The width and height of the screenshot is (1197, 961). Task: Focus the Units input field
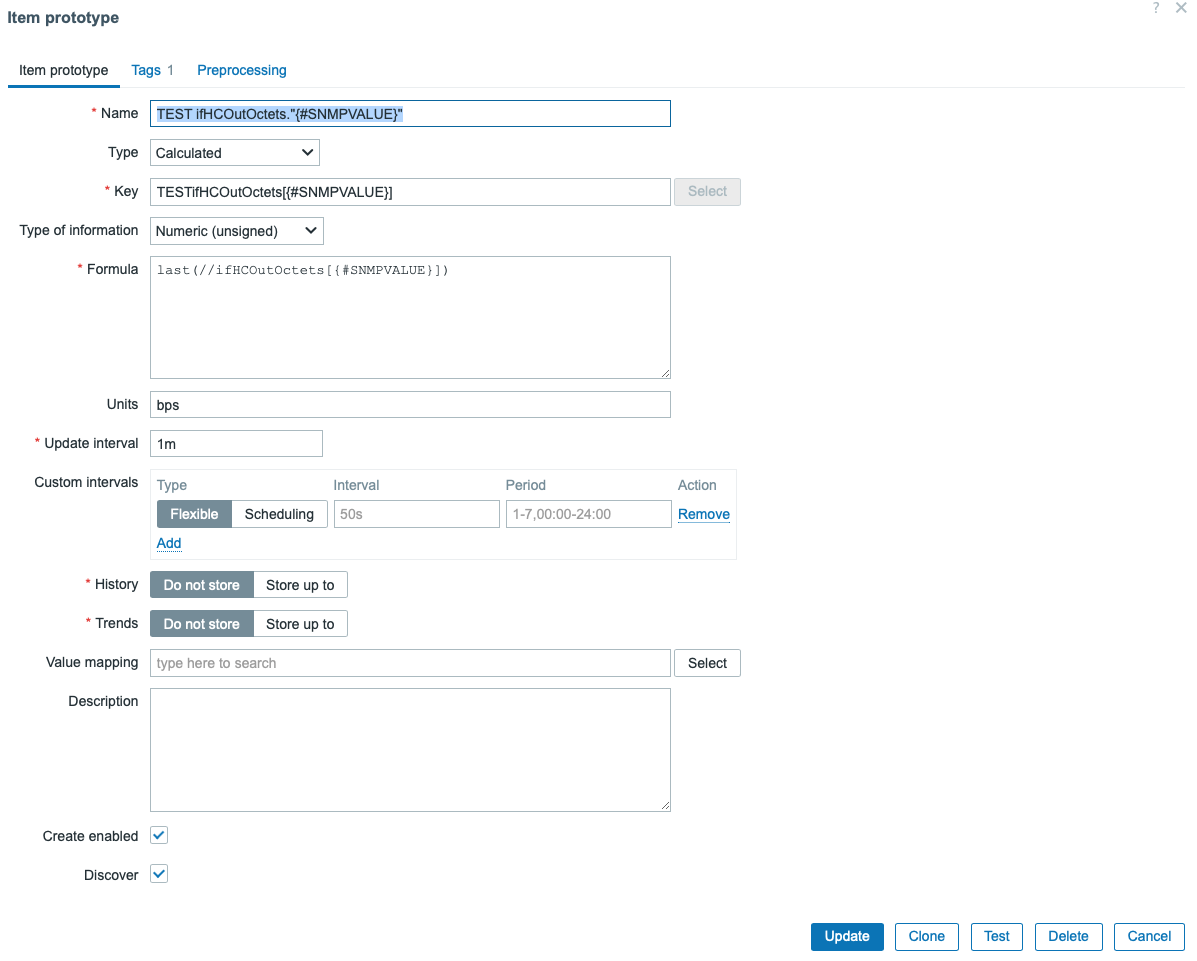point(410,405)
